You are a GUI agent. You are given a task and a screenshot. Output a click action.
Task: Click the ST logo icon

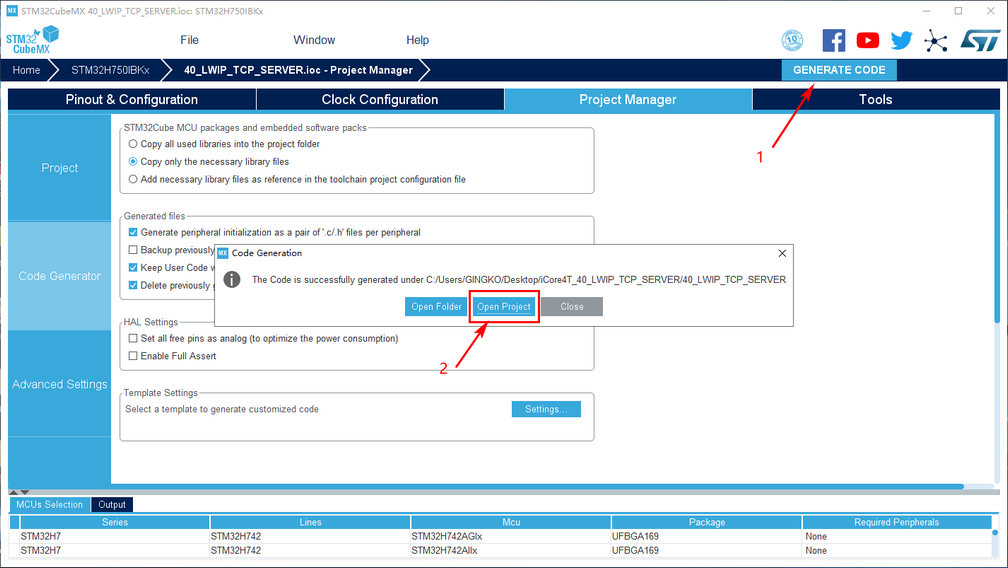tap(980, 40)
